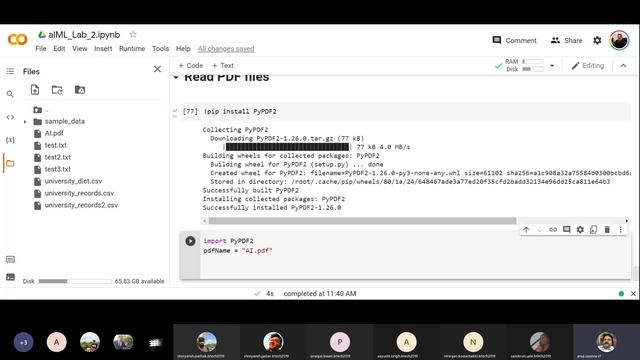Add a comment on the cell
Image resolution: width=640 pixels, height=360 pixels.
coord(567,230)
